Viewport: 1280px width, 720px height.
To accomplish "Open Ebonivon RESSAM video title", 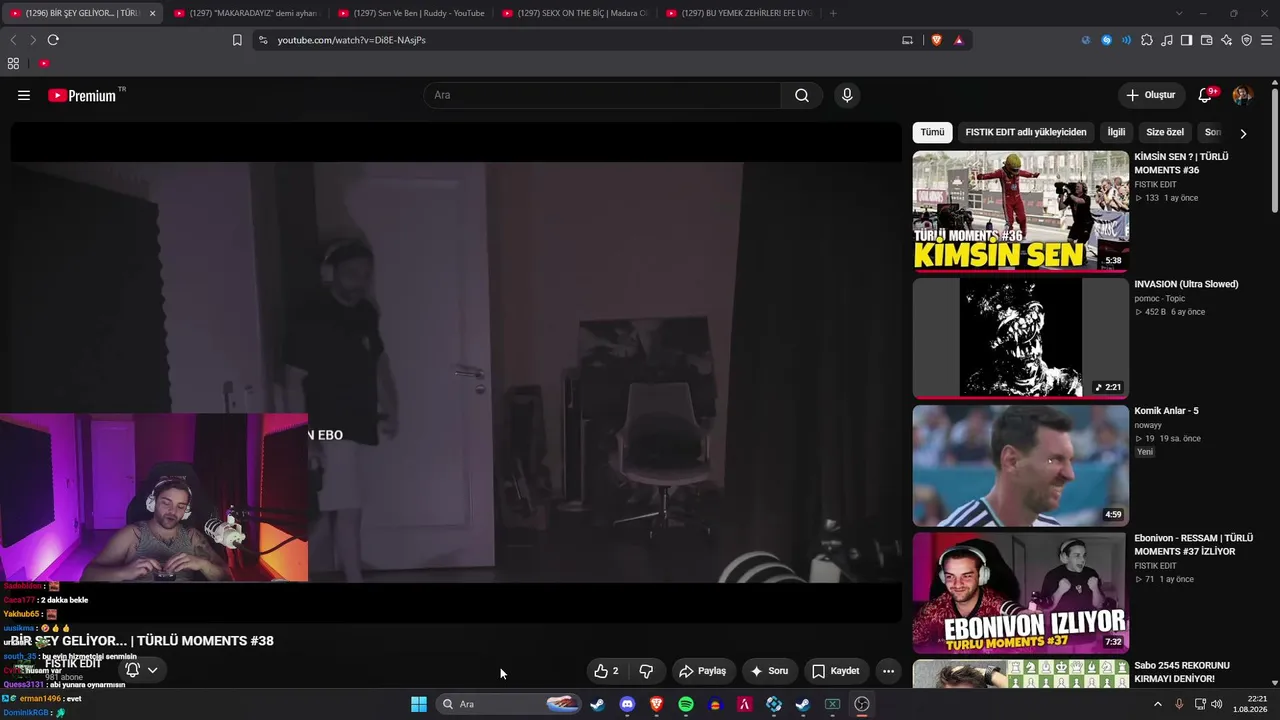I will 1193,545.
